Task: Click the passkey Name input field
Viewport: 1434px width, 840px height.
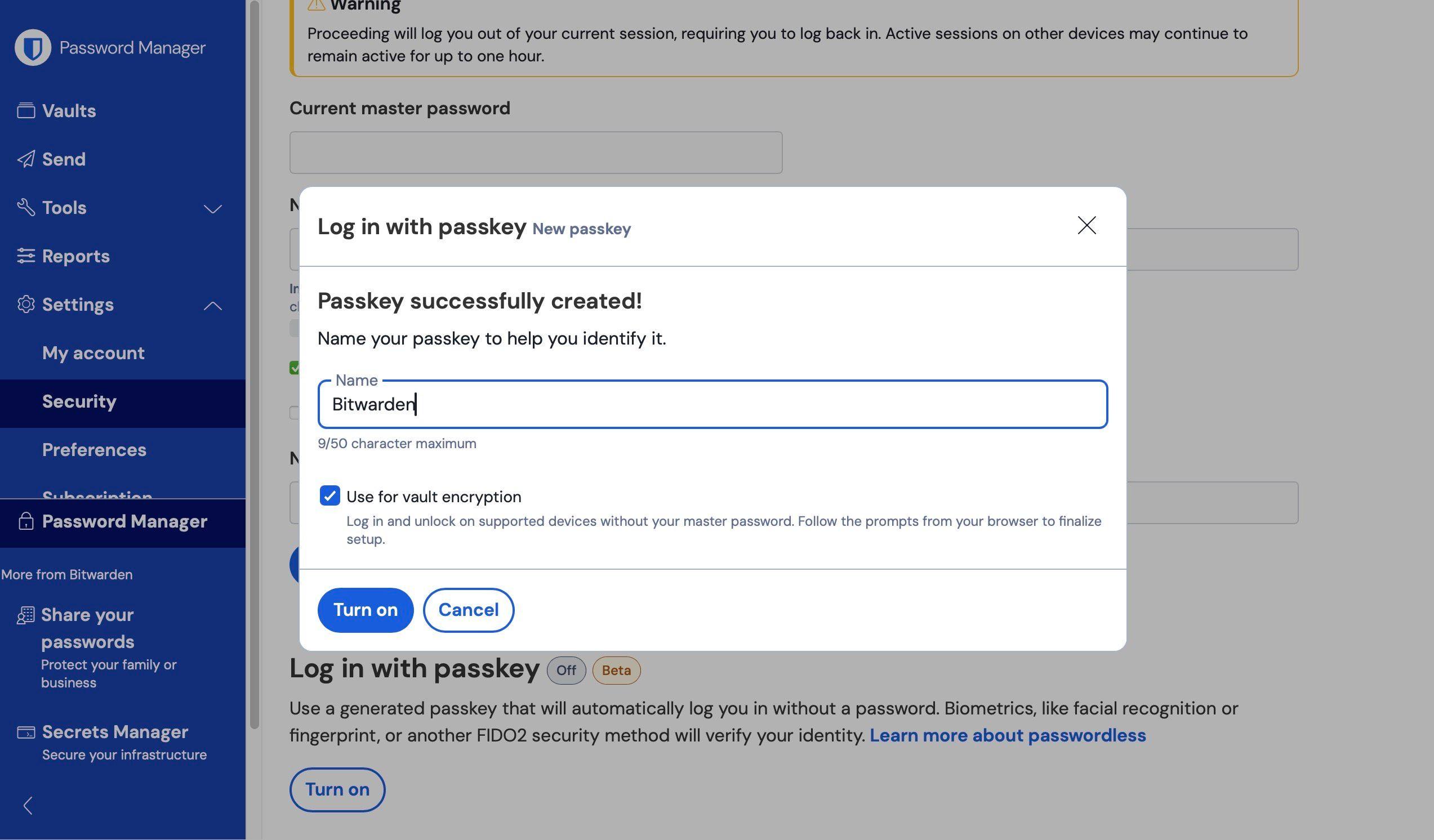Action: (712, 404)
